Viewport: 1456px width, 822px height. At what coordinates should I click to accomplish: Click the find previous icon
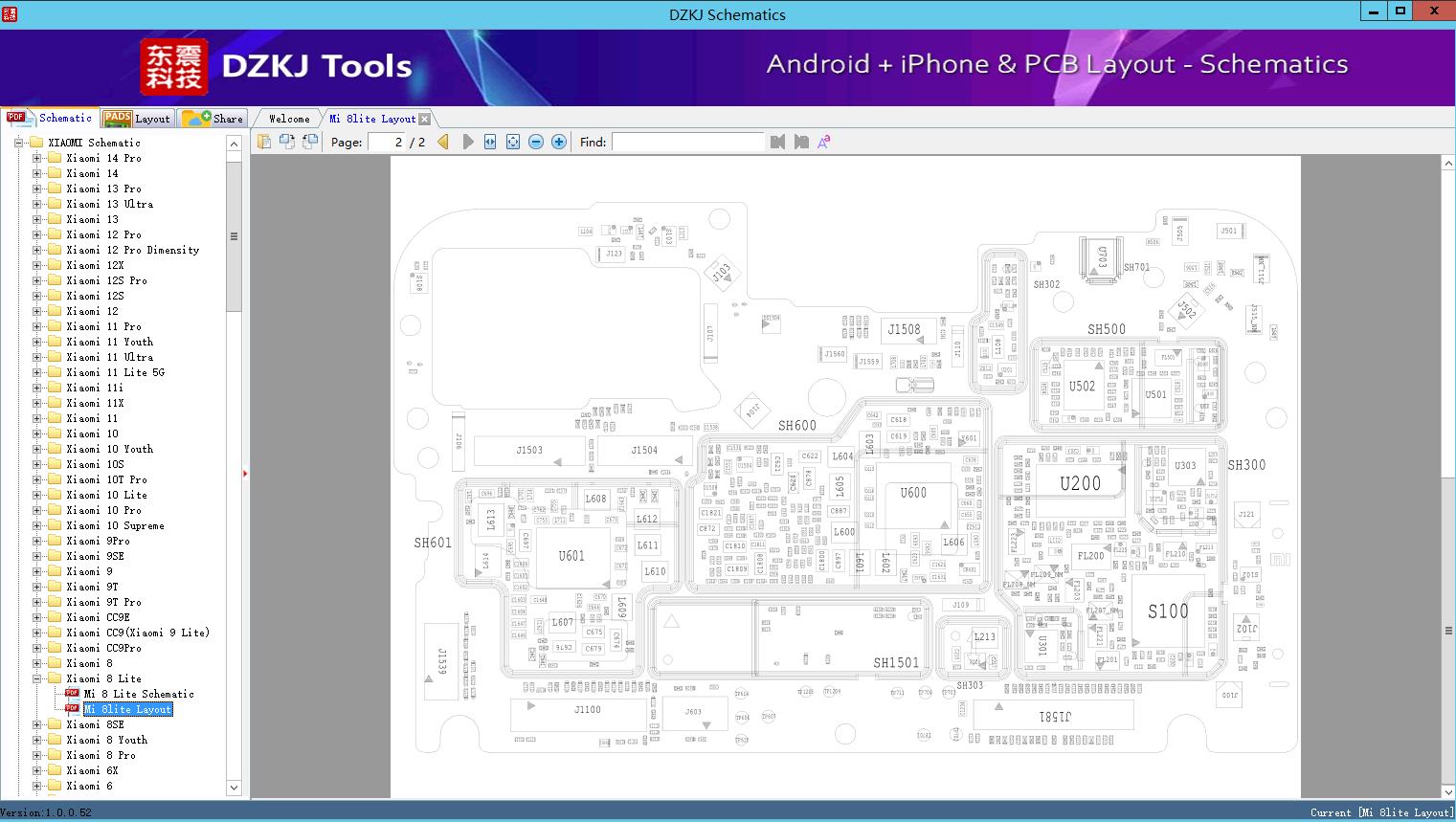[x=777, y=142]
